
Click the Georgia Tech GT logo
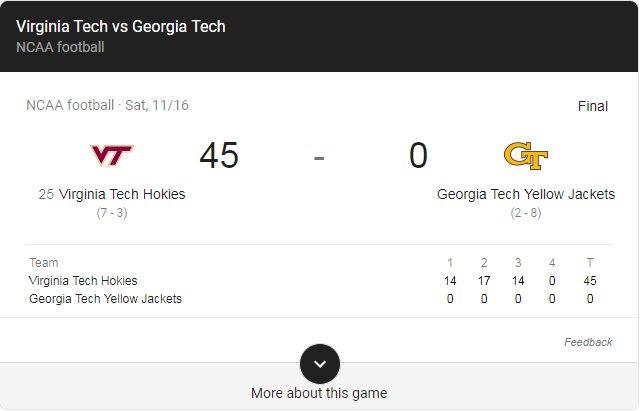point(526,156)
